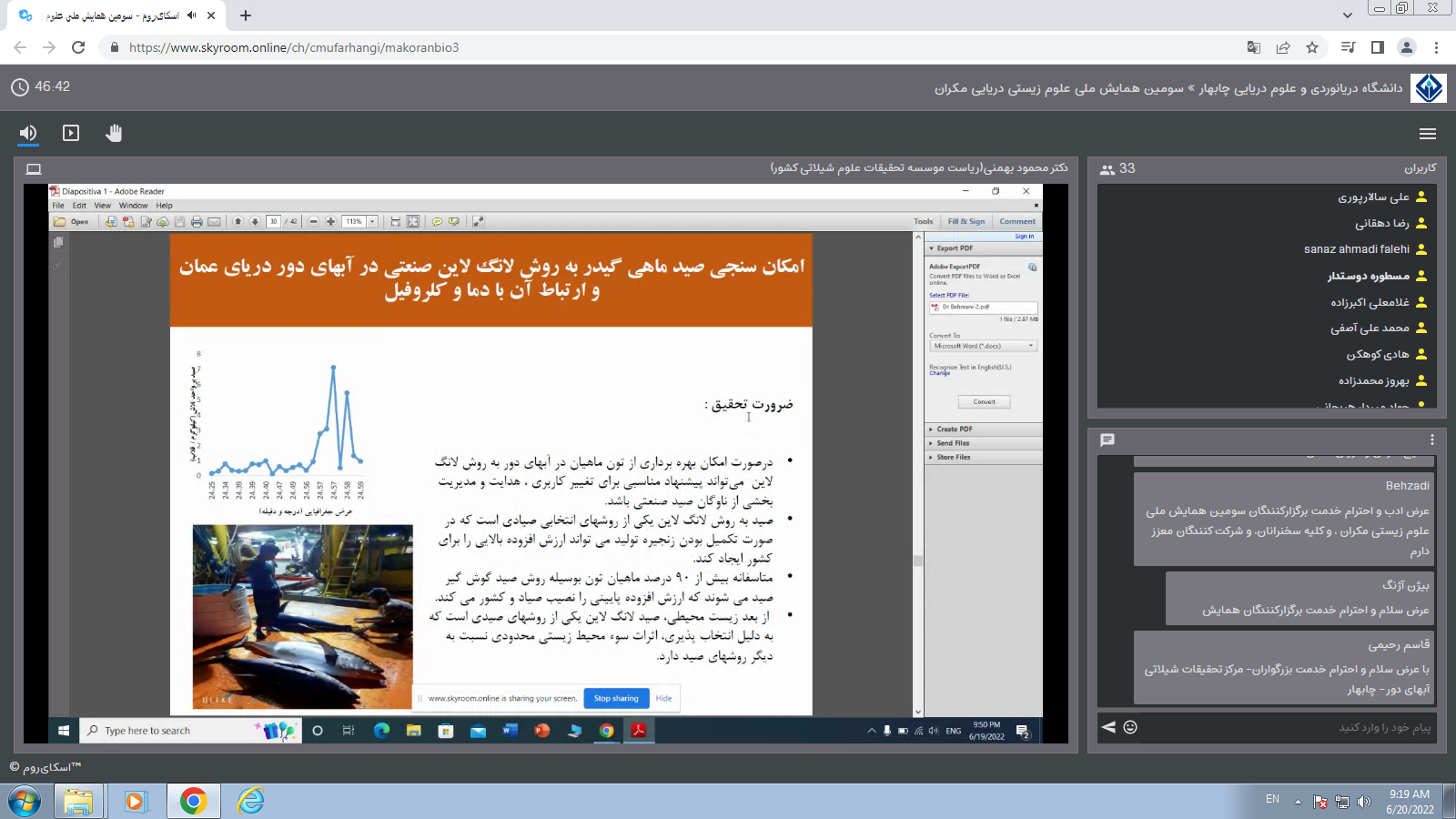Bookmark this page with star icon
Viewport: 1456px width, 819px height.
(1312, 47)
